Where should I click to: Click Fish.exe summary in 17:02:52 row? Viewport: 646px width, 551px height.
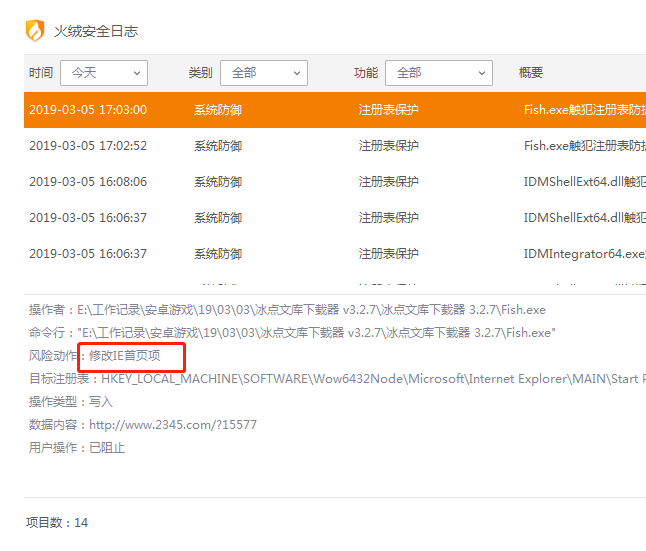pos(584,146)
